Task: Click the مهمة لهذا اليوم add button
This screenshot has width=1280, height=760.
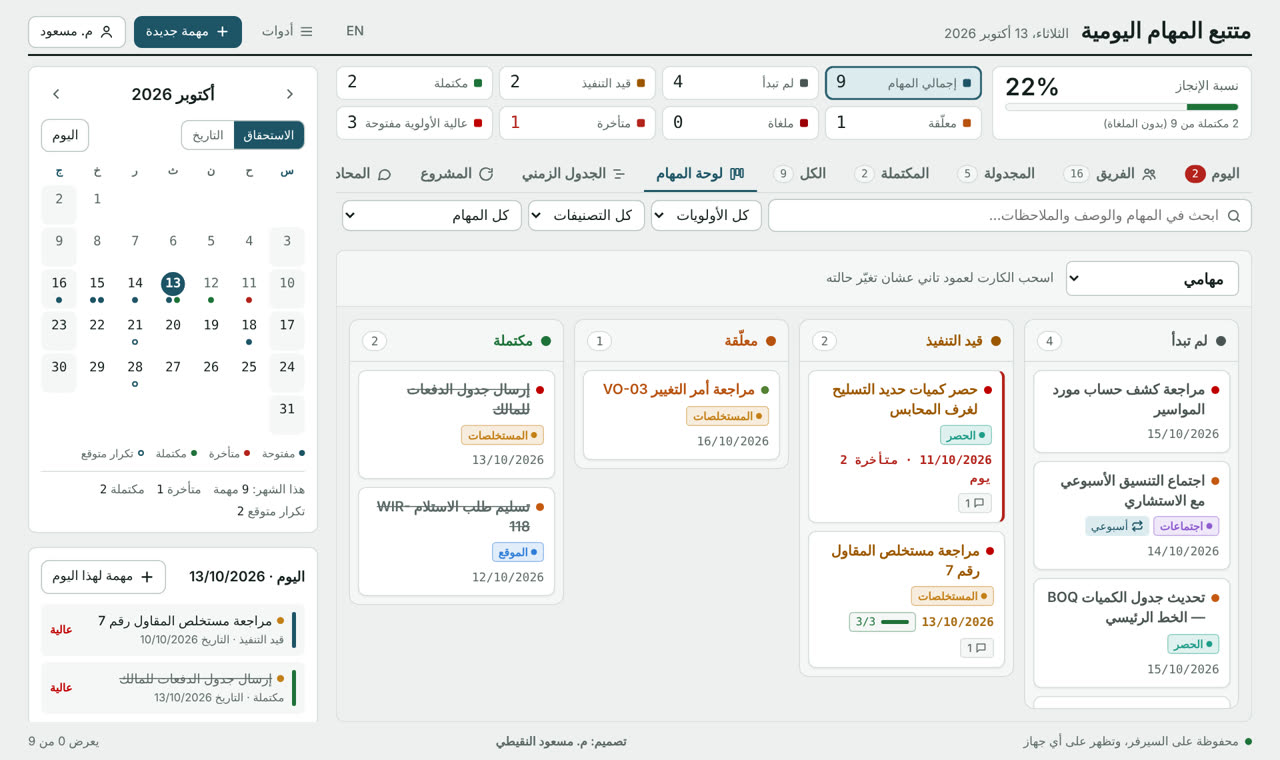Action: point(103,577)
